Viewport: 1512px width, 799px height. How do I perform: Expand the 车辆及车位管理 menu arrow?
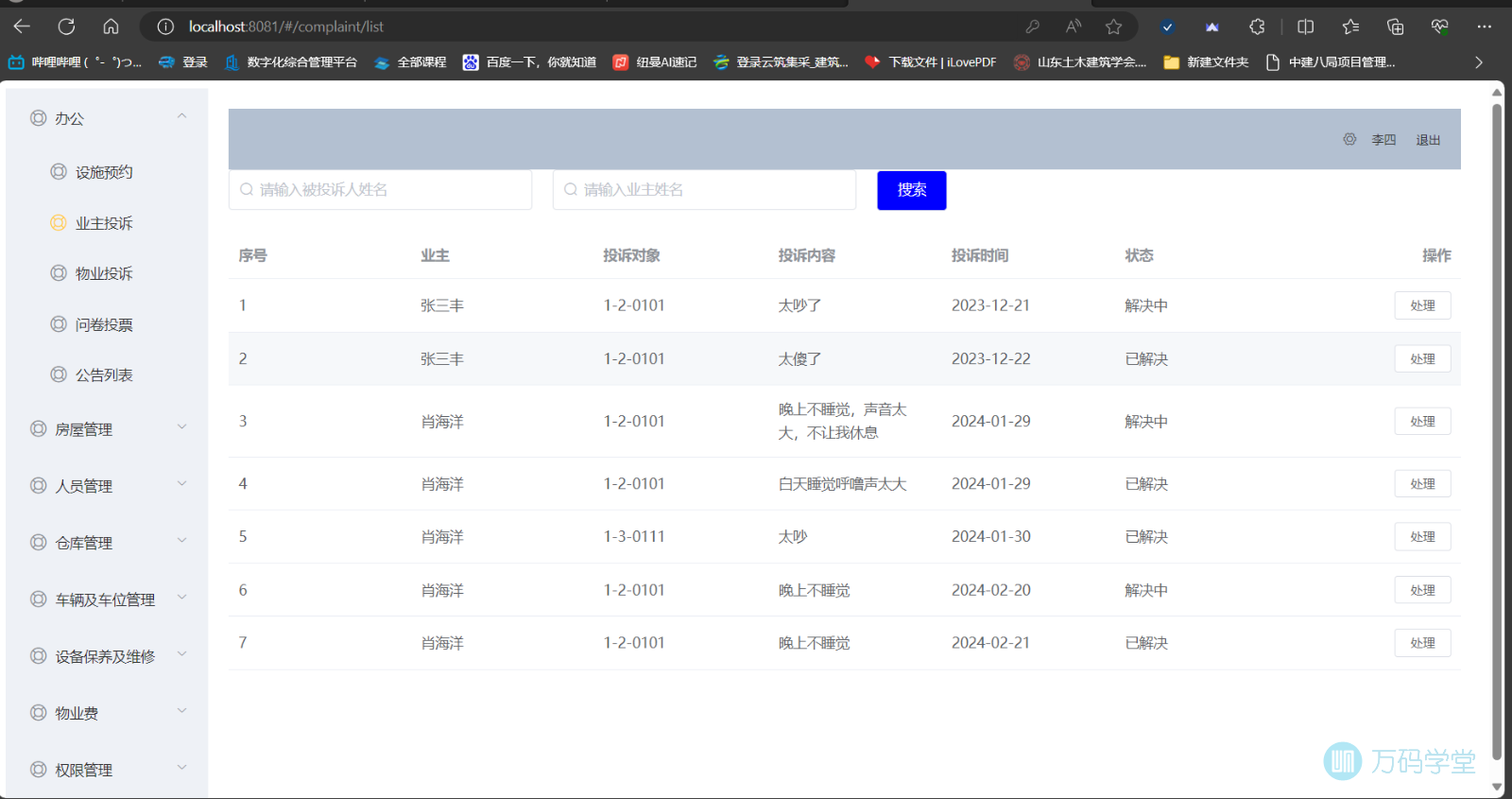click(181, 598)
